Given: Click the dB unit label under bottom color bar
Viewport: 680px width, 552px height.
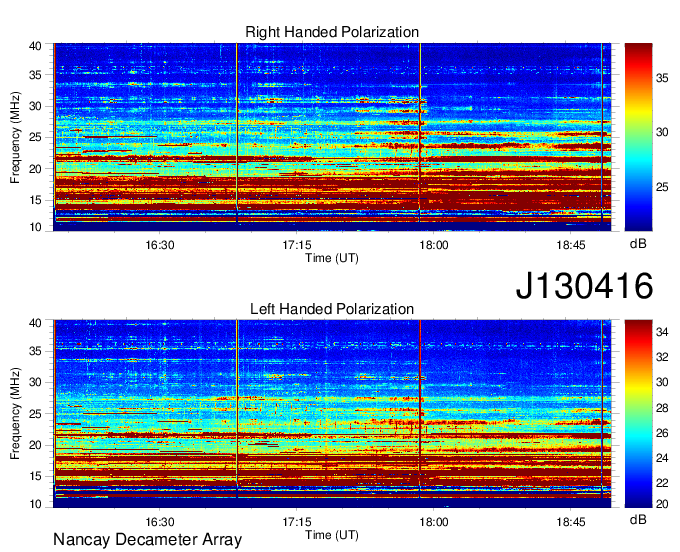Looking at the screenshot, I should pos(638,519).
